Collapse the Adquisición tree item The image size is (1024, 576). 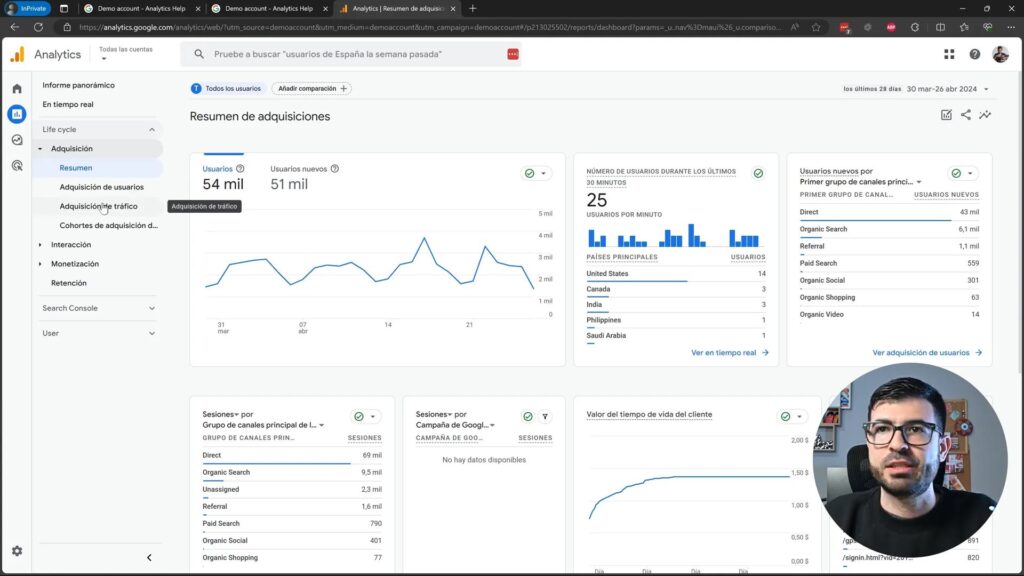(x=40, y=149)
